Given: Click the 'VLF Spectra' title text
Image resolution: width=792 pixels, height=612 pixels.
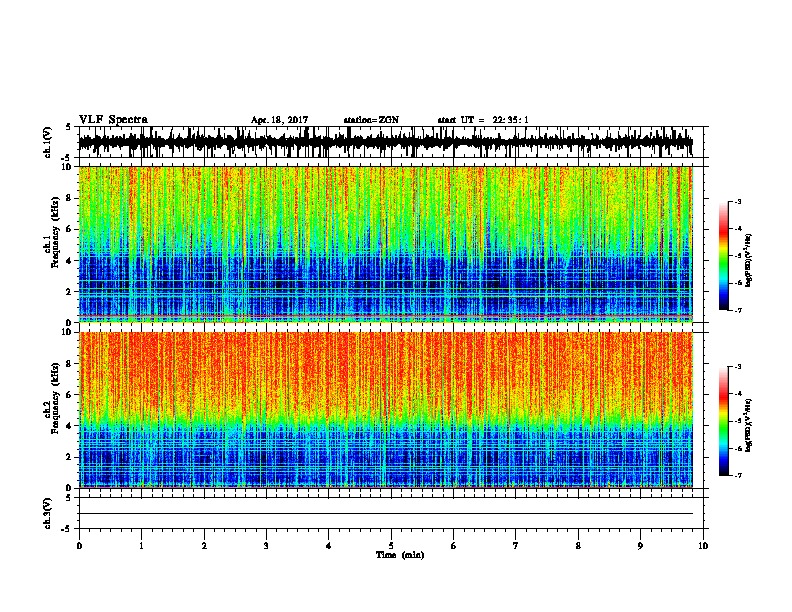Looking at the screenshot, I should pyautogui.click(x=113, y=120).
